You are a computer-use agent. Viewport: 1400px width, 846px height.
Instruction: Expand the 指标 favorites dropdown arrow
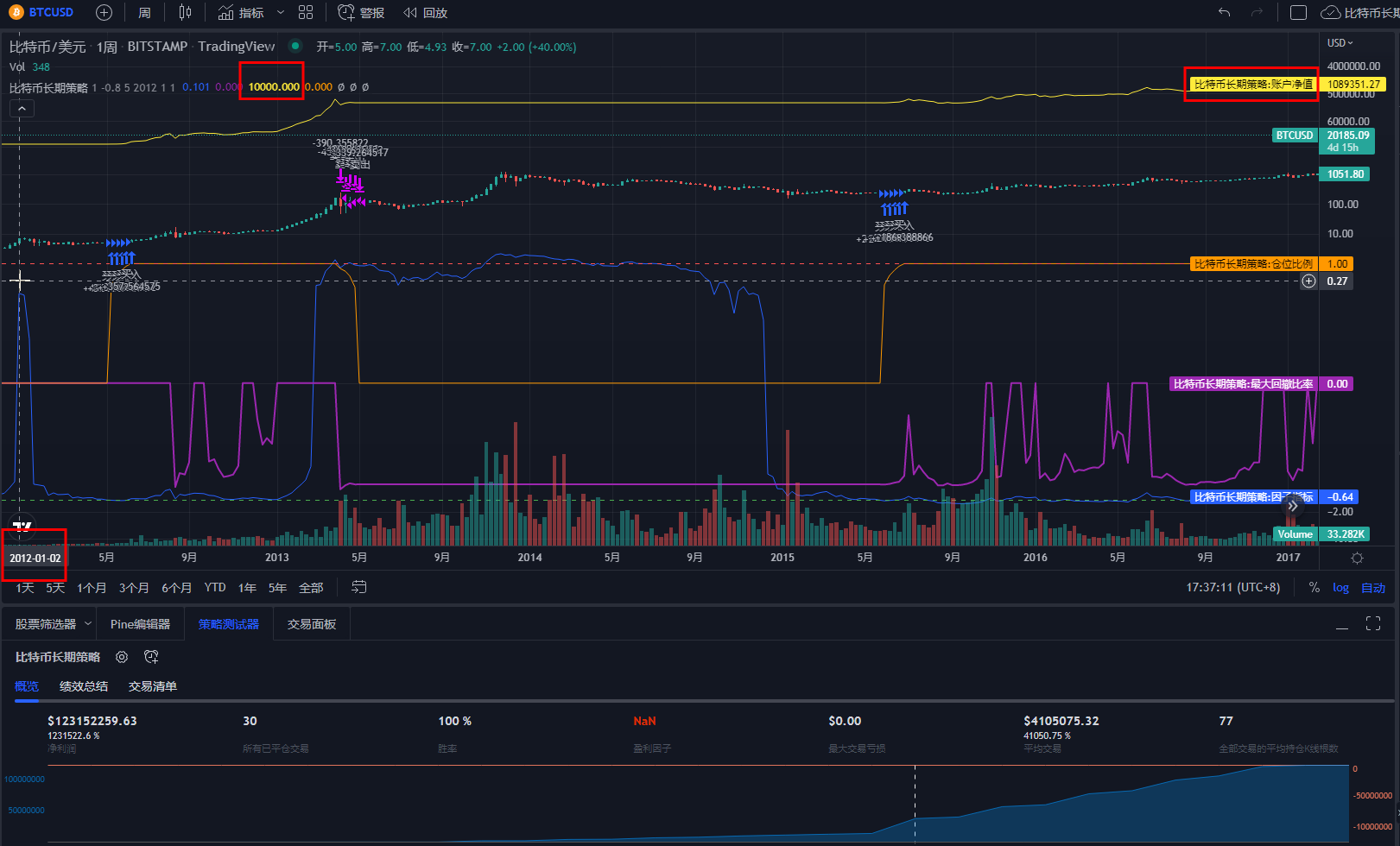coord(280,13)
